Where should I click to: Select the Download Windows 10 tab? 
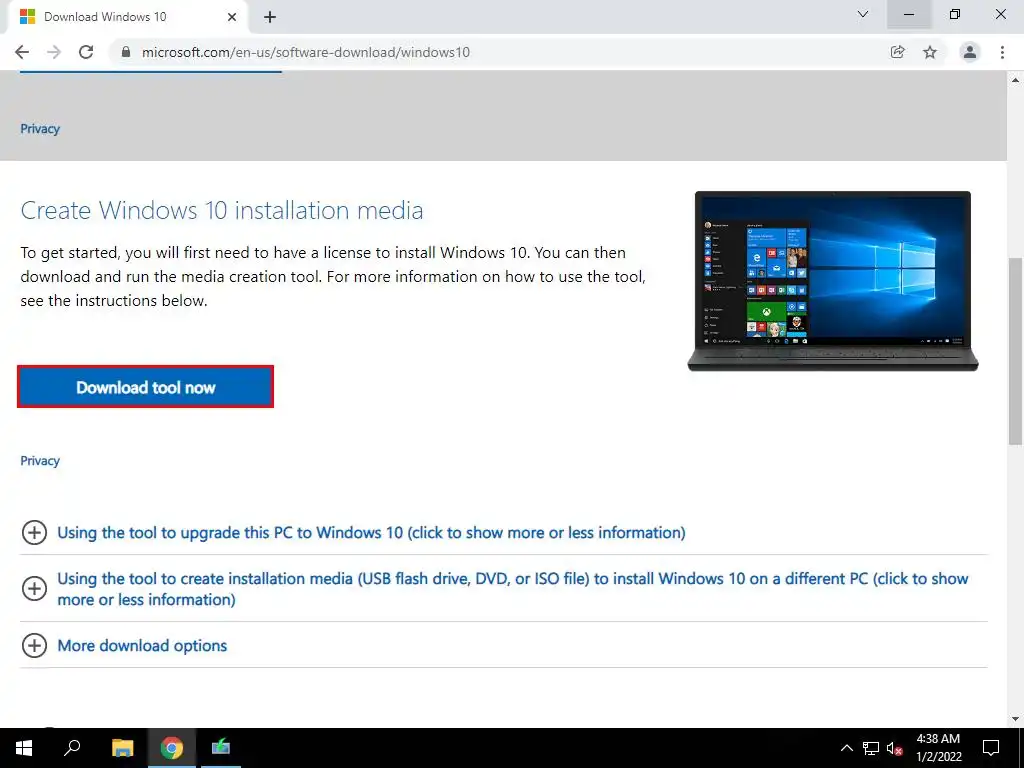(x=127, y=17)
